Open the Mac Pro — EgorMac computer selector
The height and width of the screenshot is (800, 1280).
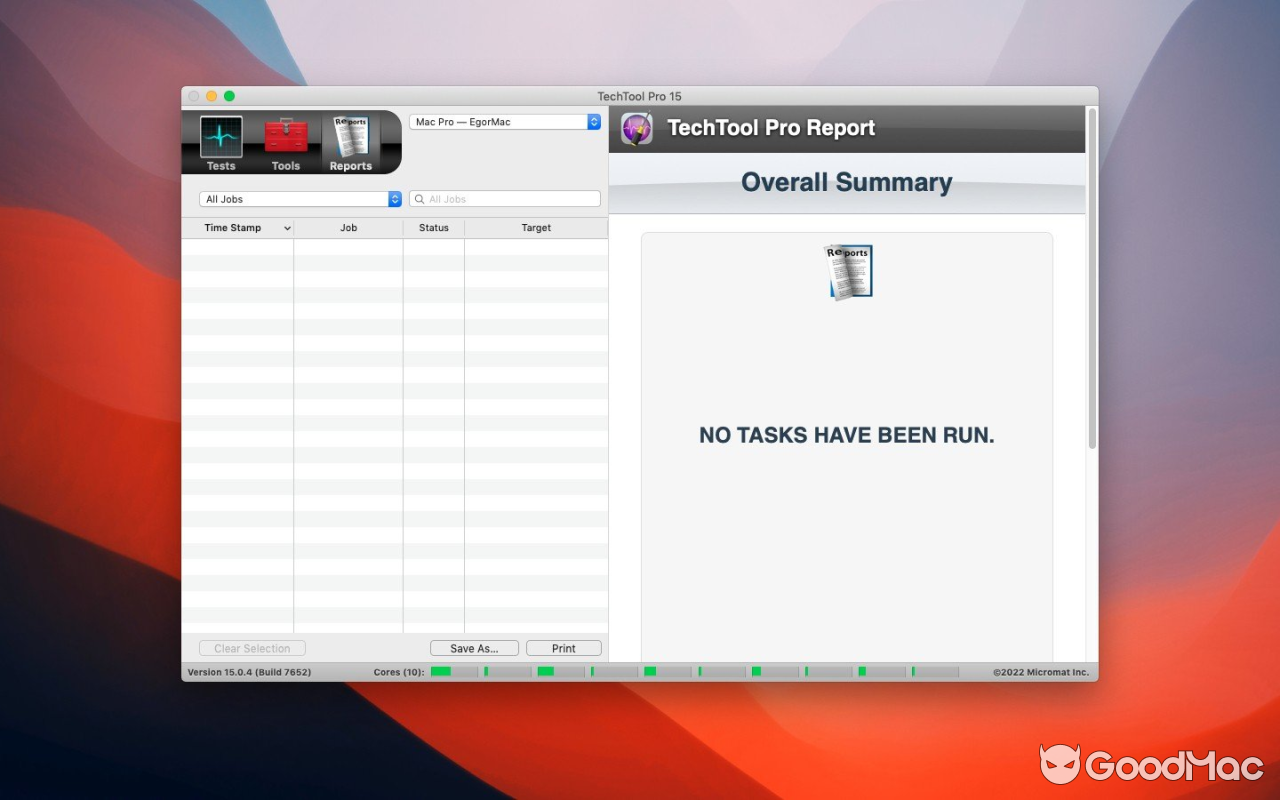point(505,121)
